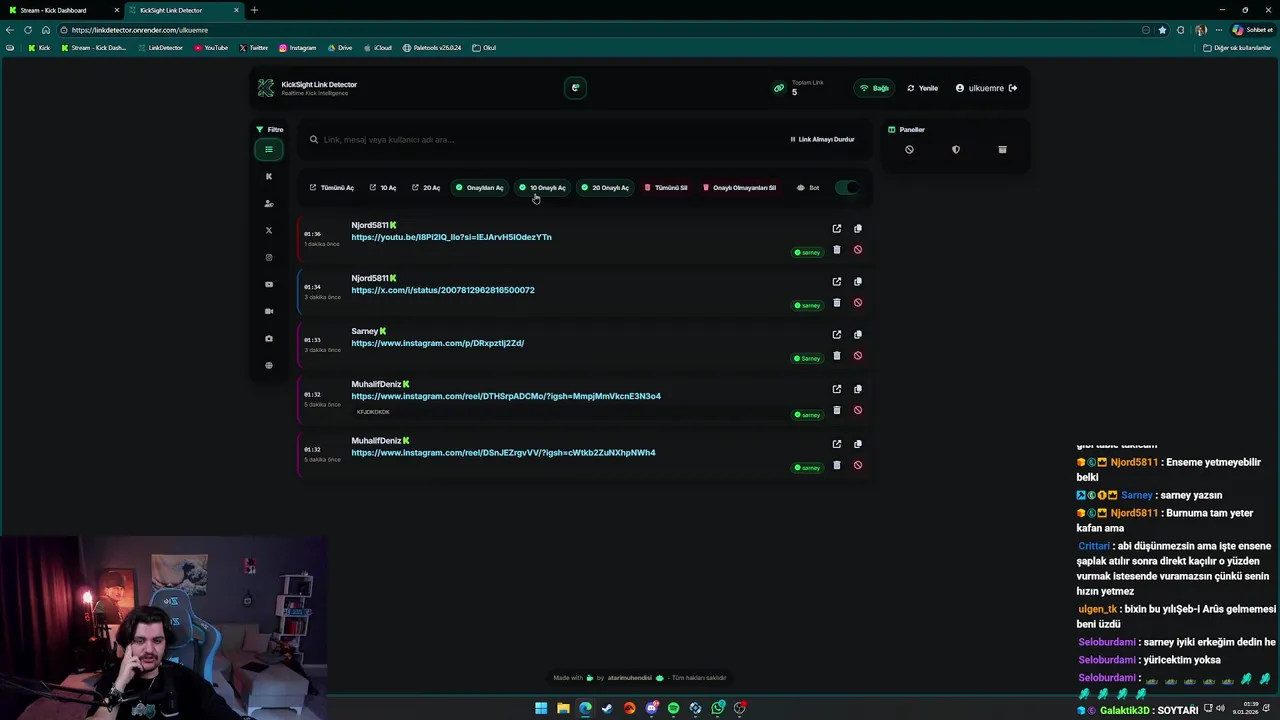Filter by globe web links icon

[268, 365]
